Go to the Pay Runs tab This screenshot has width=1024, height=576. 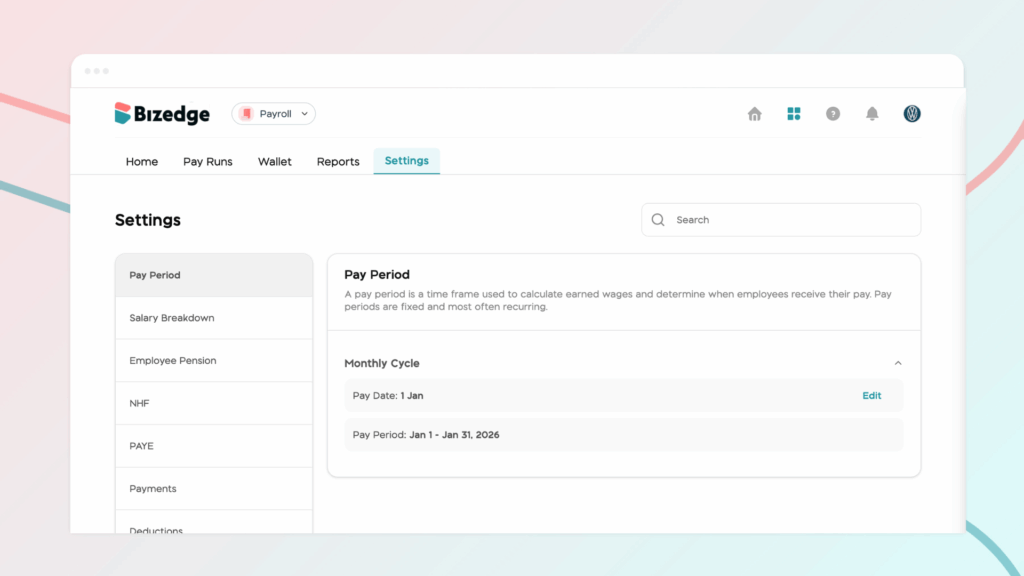tap(208, 162)
